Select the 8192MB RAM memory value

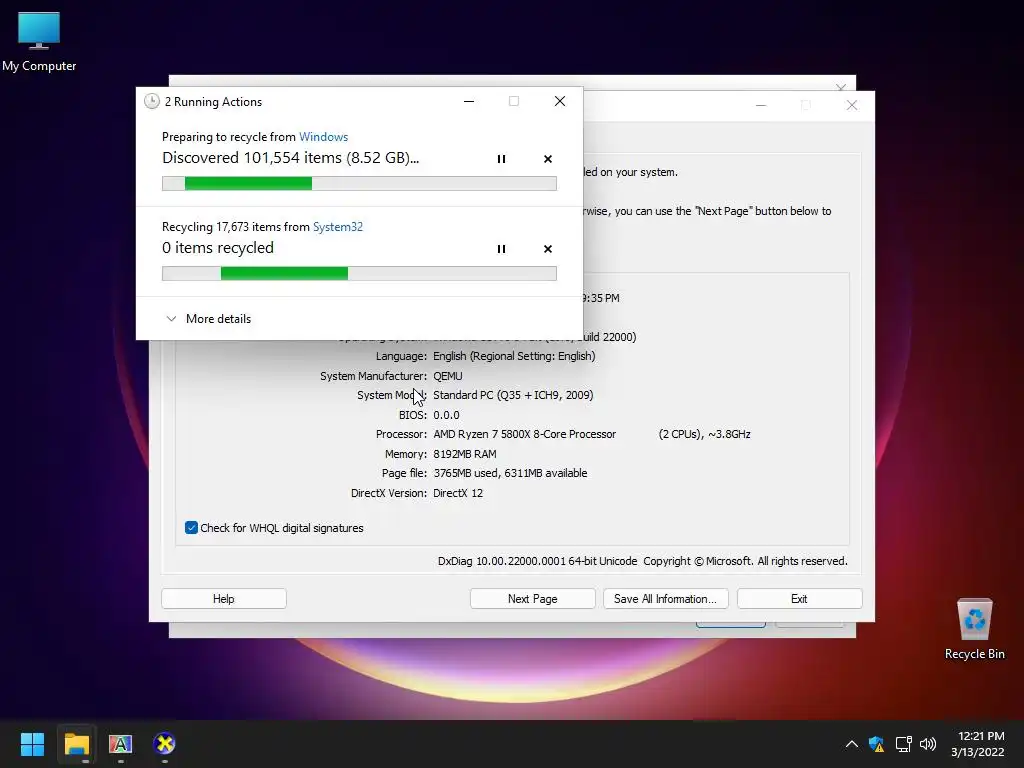click(x=464, y=454)
